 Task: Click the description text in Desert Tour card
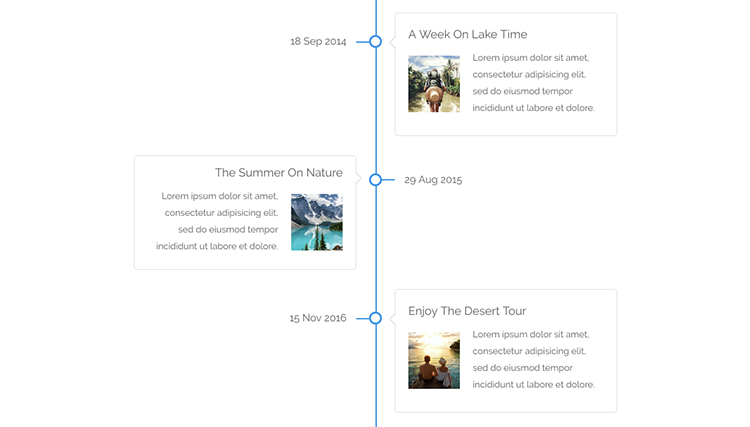click(x=534, y=359)
